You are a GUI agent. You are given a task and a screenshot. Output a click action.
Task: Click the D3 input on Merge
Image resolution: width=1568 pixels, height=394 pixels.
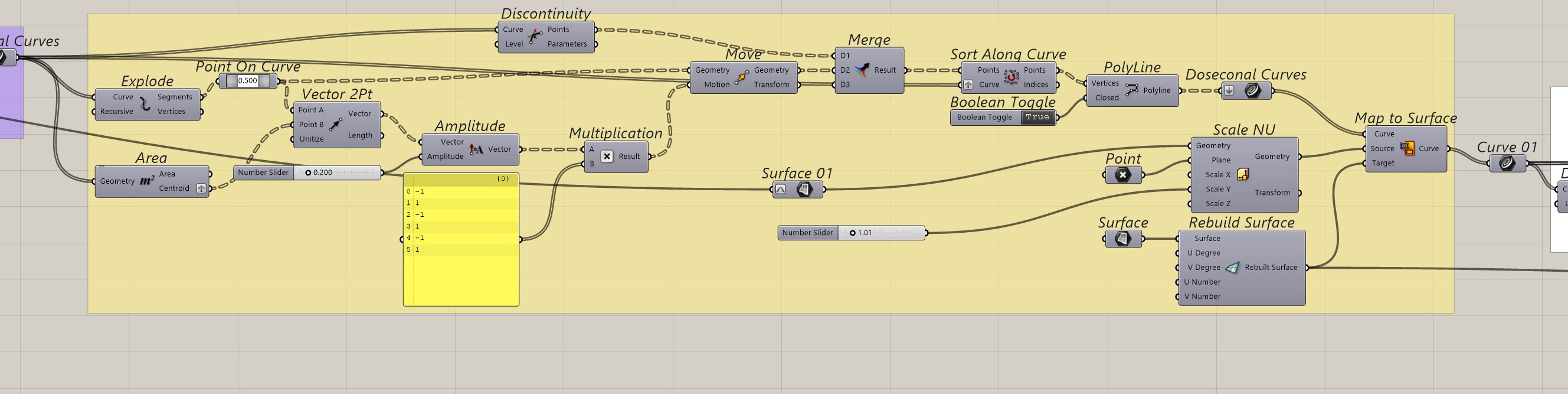(x=845, y=84)
